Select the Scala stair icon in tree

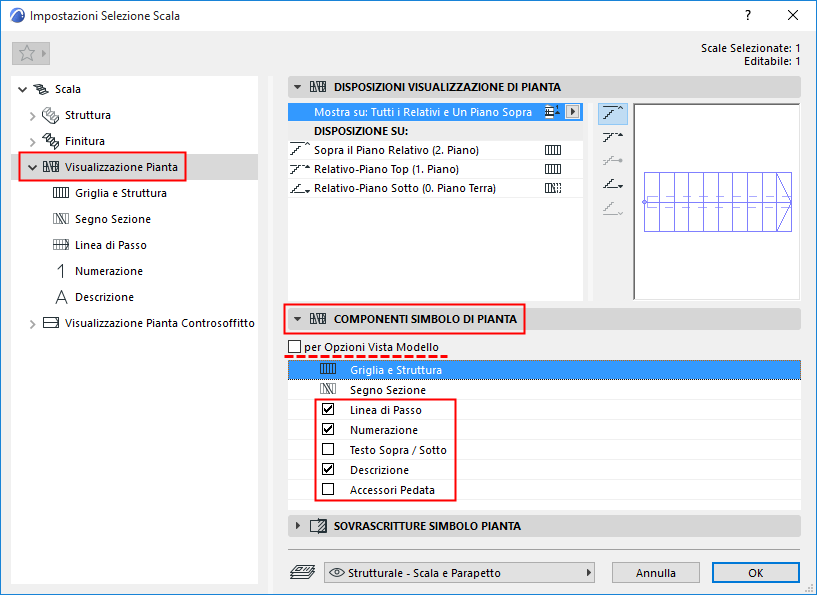click(41, 89)
